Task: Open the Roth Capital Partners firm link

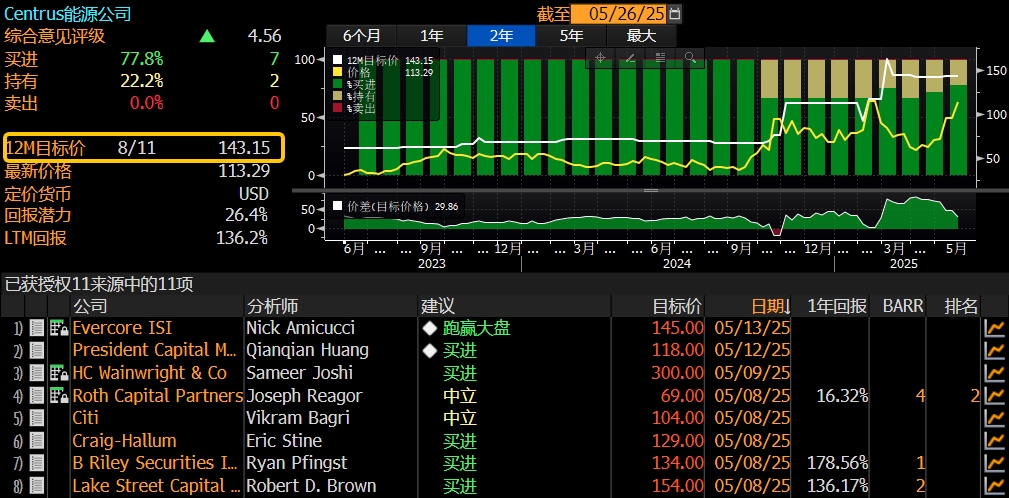Action: (x=157, y=396)
